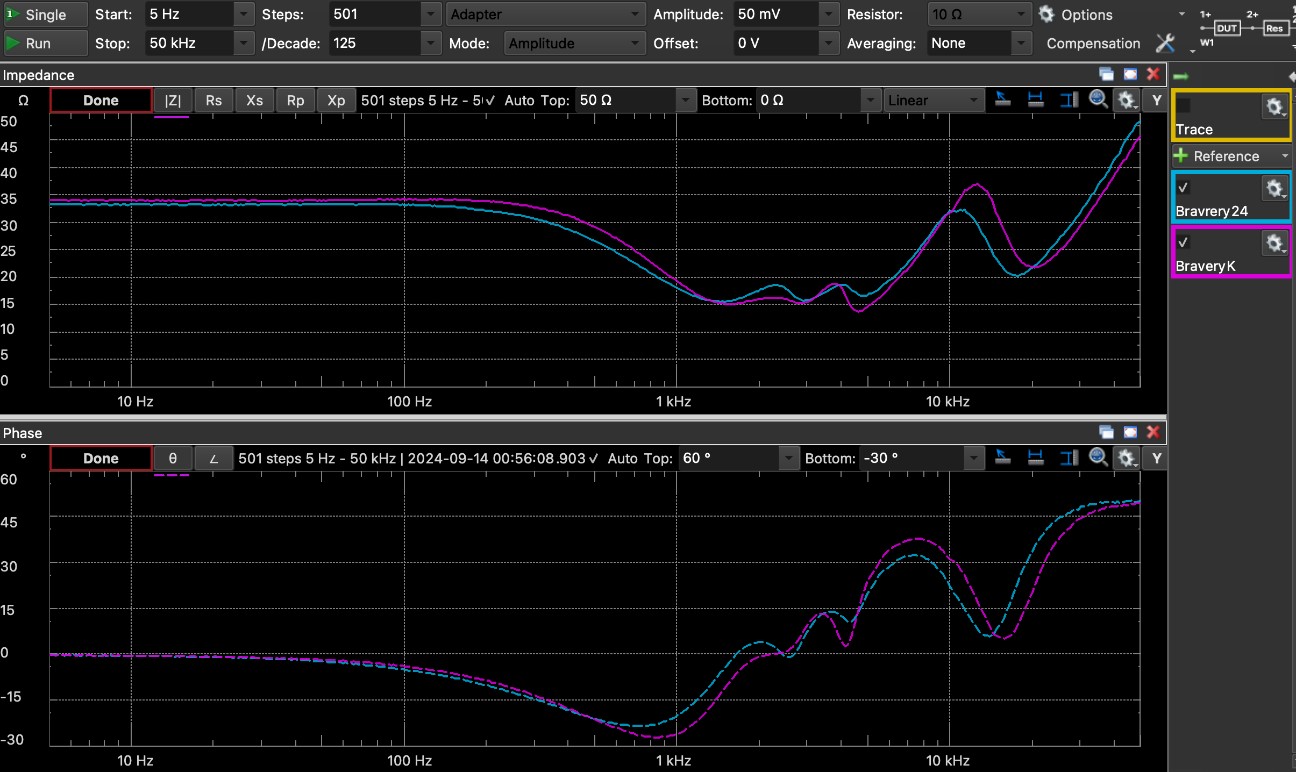1296x772 pixels.
Task: Expand the Offset 0 V dropdown
Action: [x=829, y=43]
